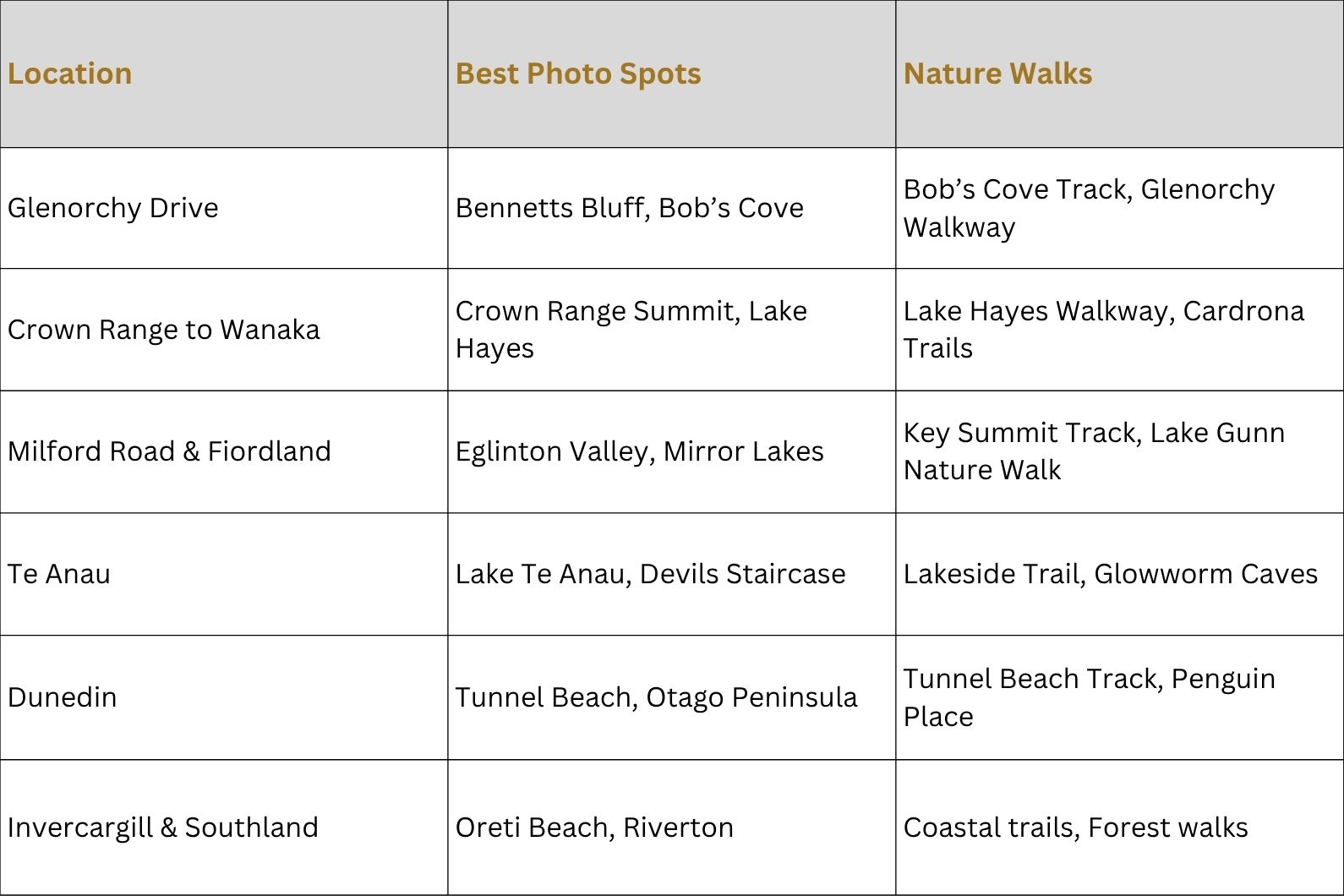Click Tunnel Beach, Otago Peninsula cell
Image resolution: width=1344 pixels, height=896 pixels.
coord(672,697)
